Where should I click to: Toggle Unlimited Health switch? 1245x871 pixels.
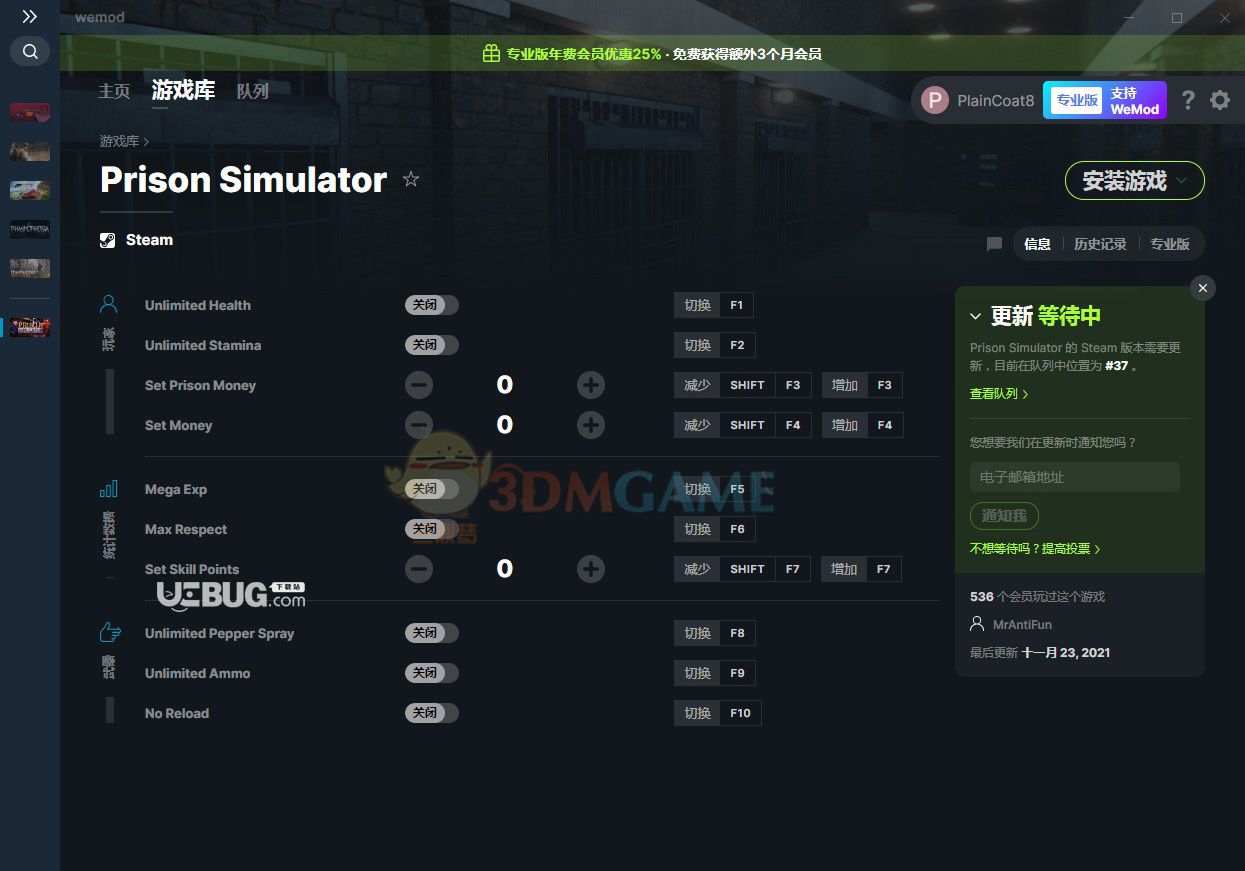click(432, 305)
